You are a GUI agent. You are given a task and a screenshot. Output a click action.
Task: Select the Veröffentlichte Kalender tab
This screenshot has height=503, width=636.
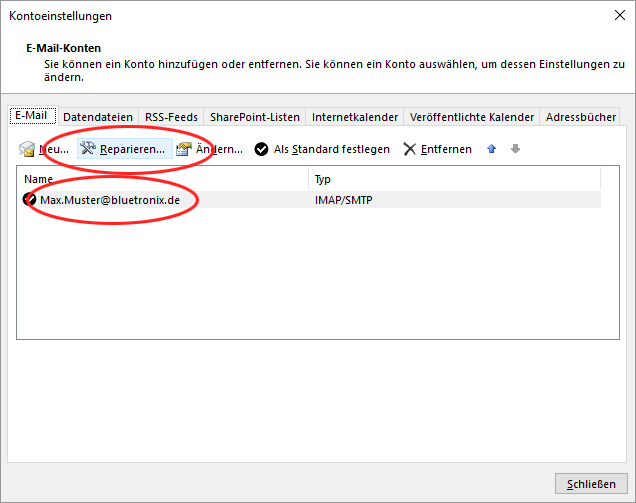pos(472,117)
